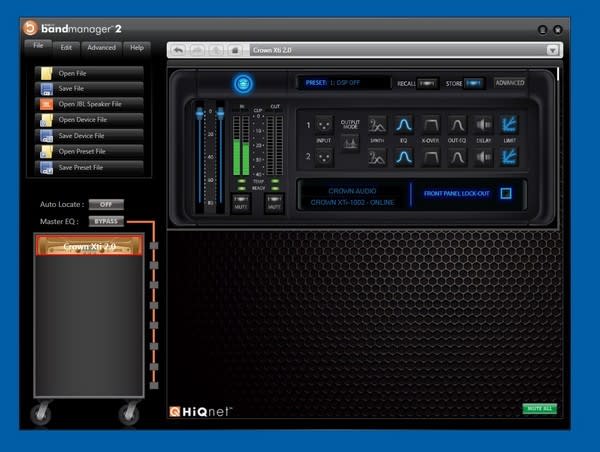Switch to the Advanced tab
Image resolution: width=600 pixels, height=452 pixels.
coord(101,48)
